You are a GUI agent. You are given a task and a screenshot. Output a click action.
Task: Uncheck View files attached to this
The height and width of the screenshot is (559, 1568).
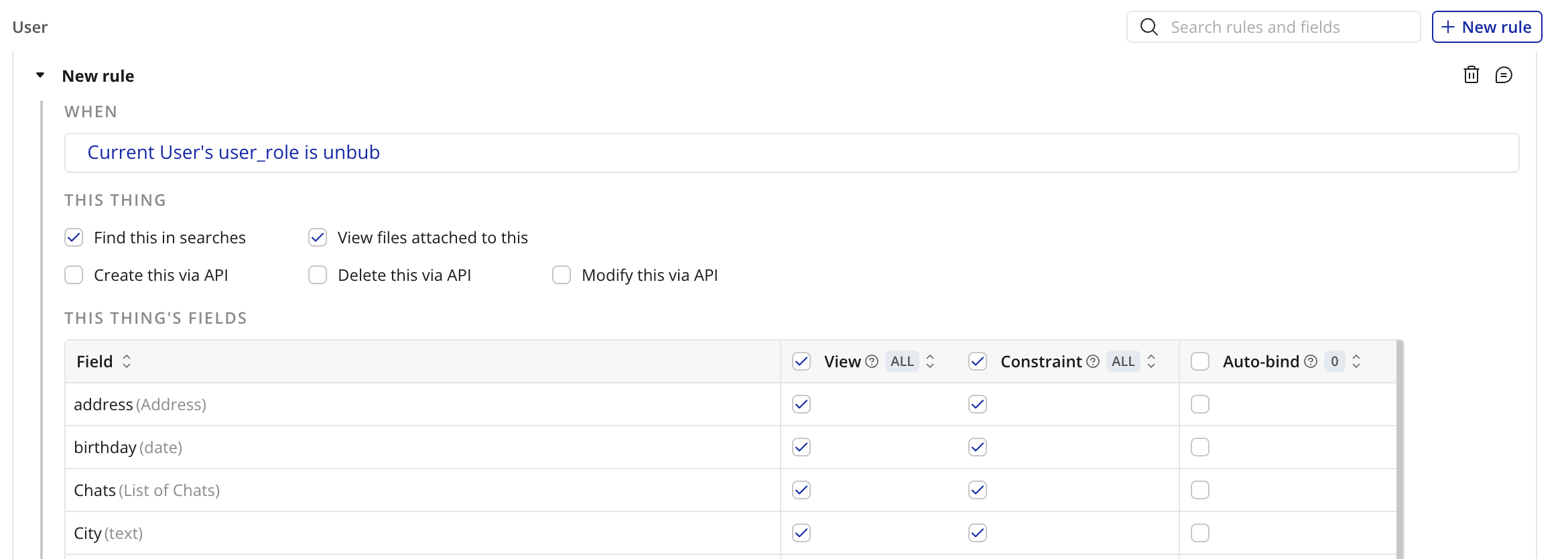pos(318,237)
